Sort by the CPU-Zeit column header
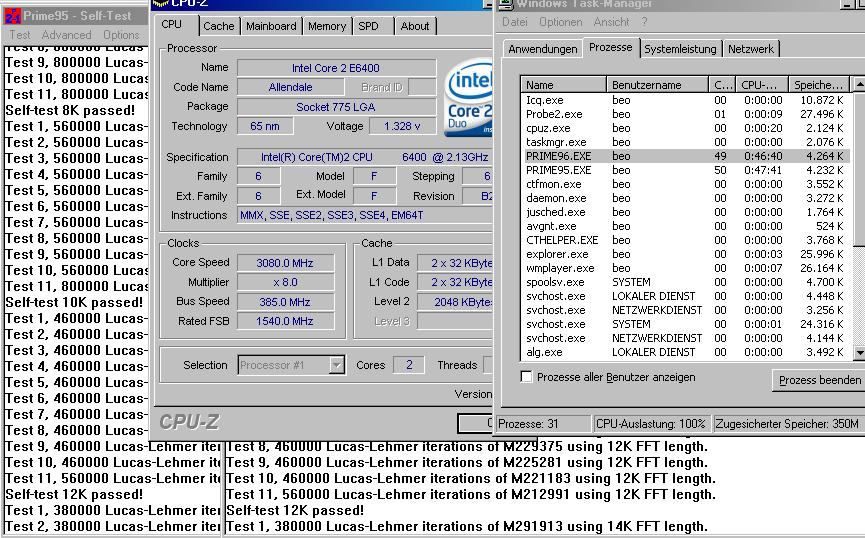Image resolution: width=865 pixels, height=538 pixels. [x=761, y=85]
